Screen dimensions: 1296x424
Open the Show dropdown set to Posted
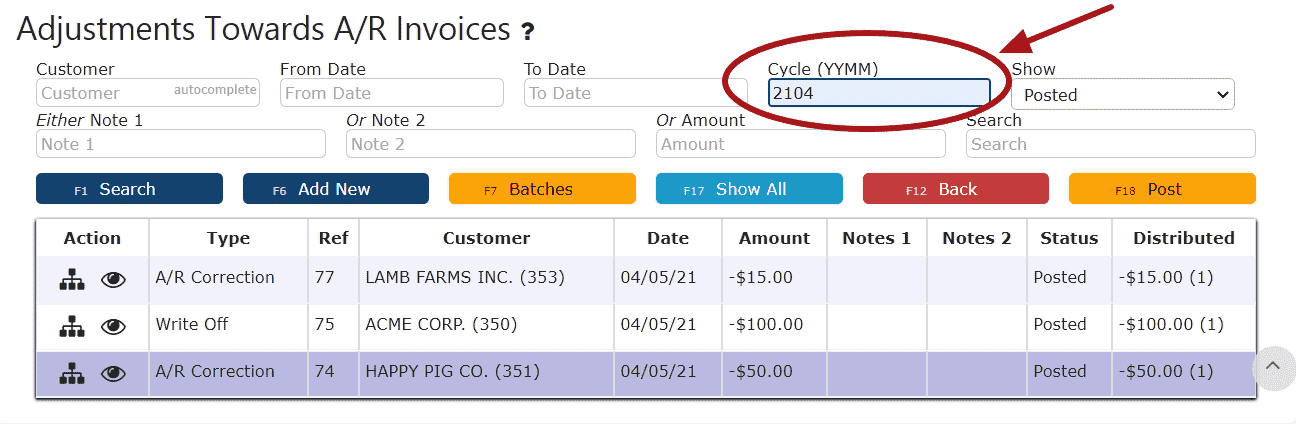pyautogui.click(x=1123, y=95)
